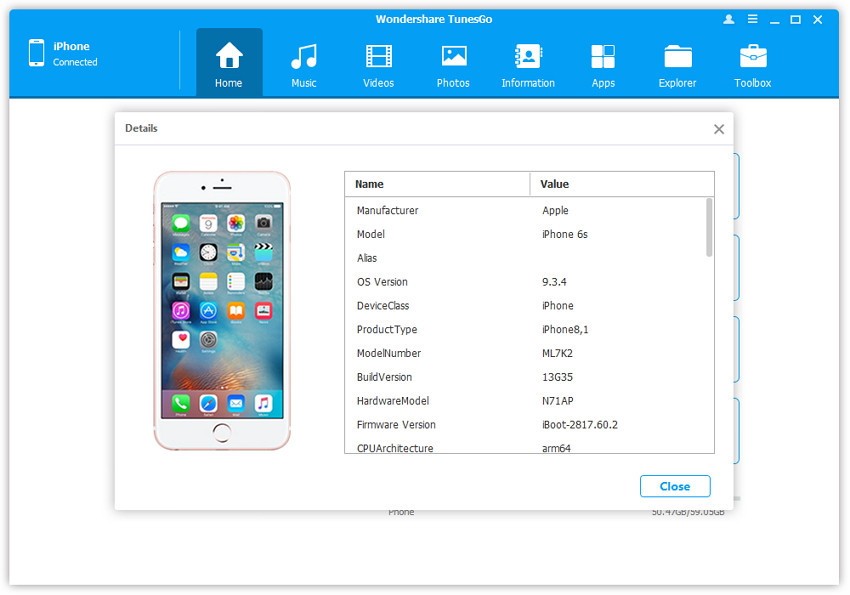Select the Model row
This screenshot has width=850, height=595.
pyautogui.click(x=525, y=234)
